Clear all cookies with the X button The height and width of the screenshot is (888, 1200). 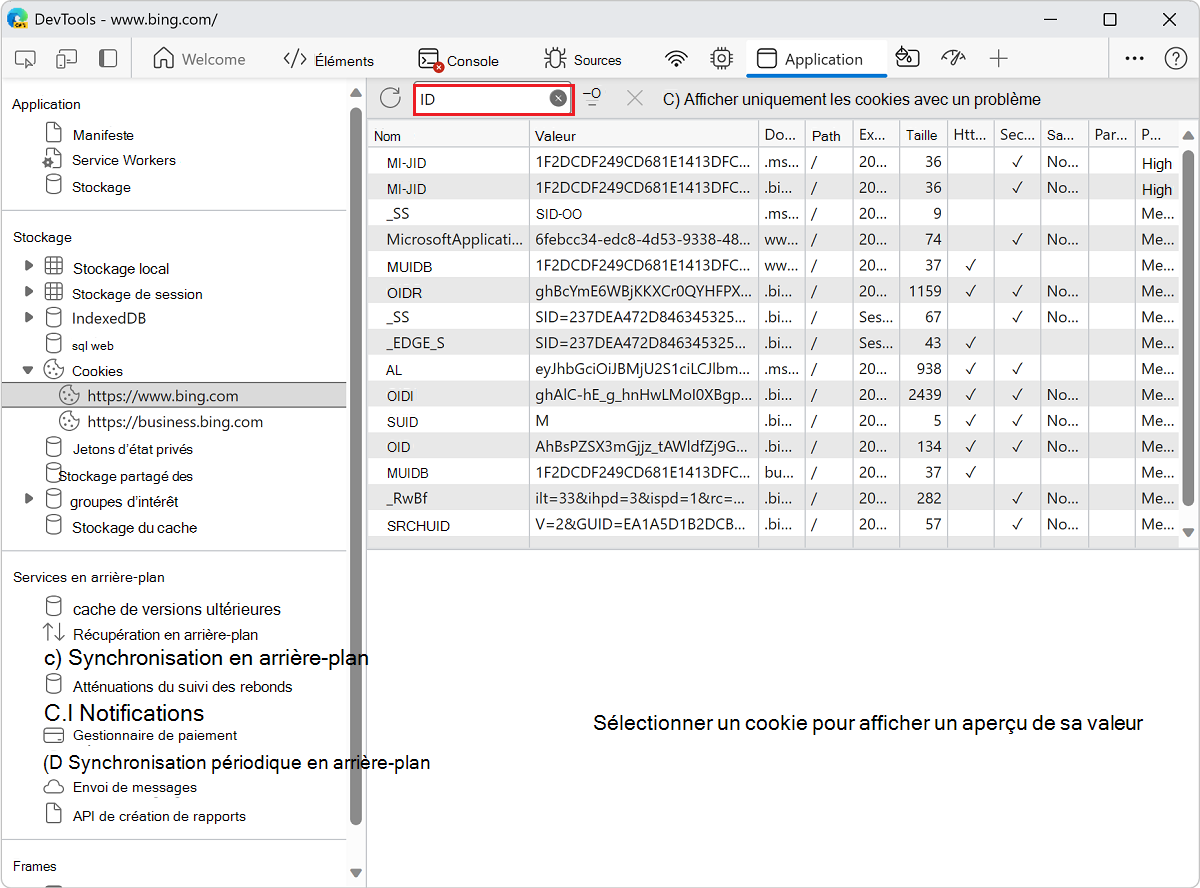point(635,97)
